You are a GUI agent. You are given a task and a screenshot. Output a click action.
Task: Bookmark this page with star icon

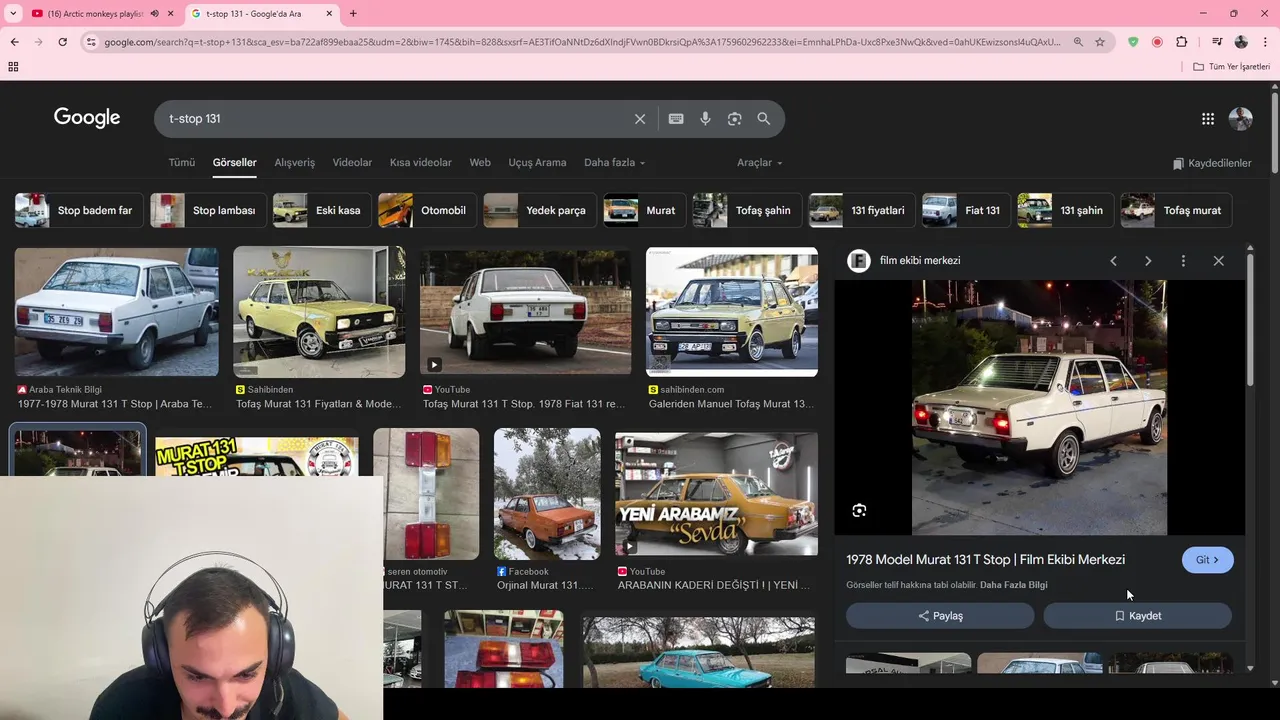tap(1100, 42)
